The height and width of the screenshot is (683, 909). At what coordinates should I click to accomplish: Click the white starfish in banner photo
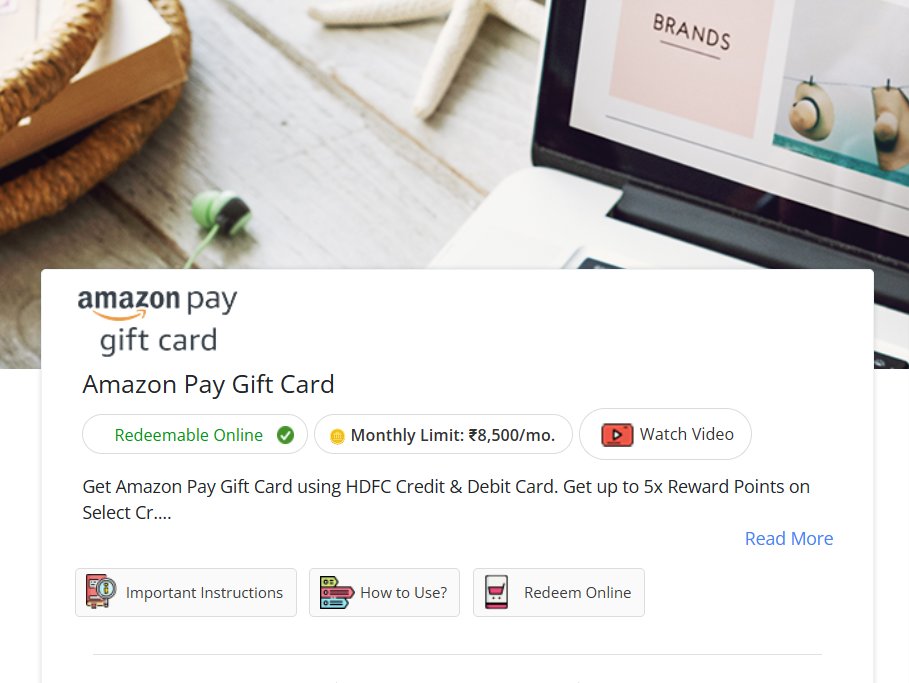coord(426,48)
